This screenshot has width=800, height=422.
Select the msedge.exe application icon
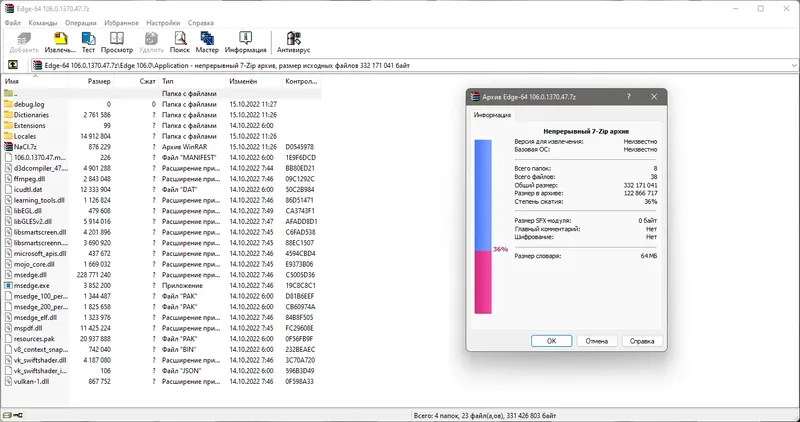pos(8,286)
